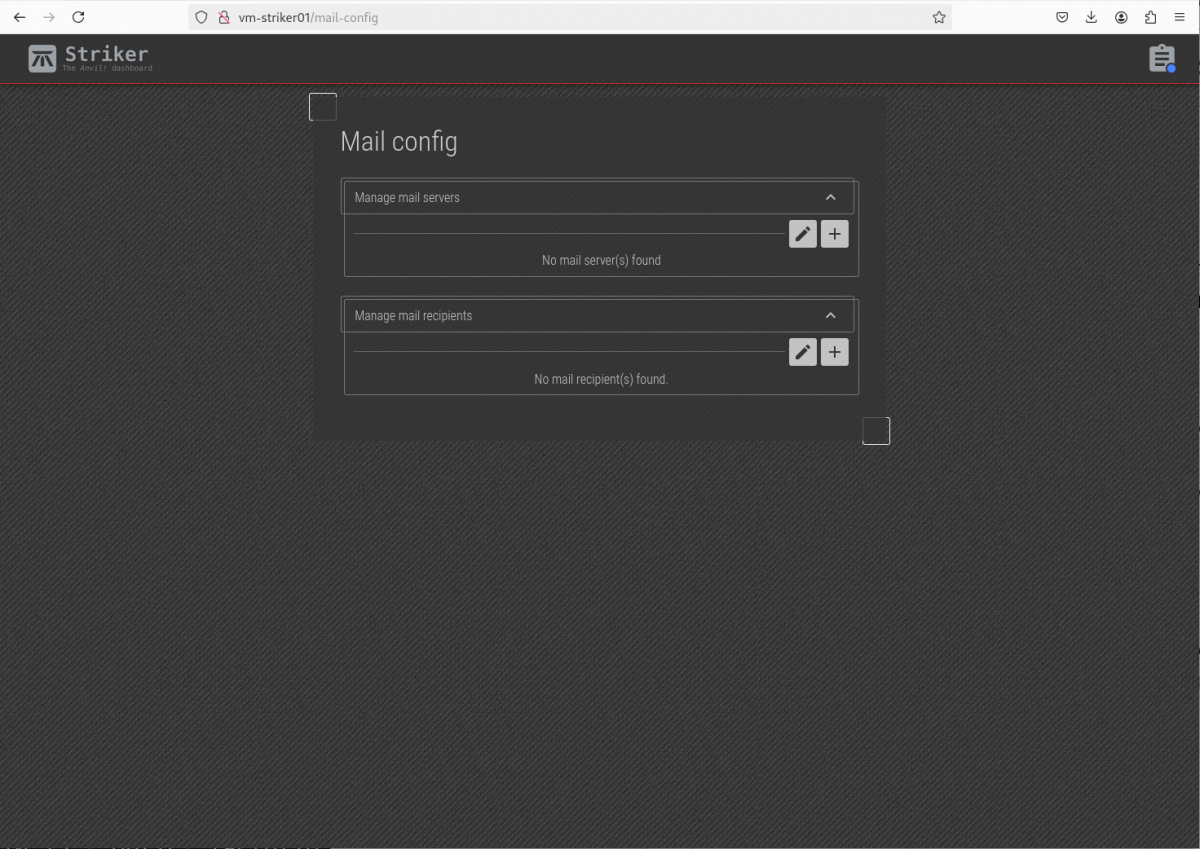Click the Striker logo icon
Image resolution: width=1200 pixels, height=849 pixels.
42,59
